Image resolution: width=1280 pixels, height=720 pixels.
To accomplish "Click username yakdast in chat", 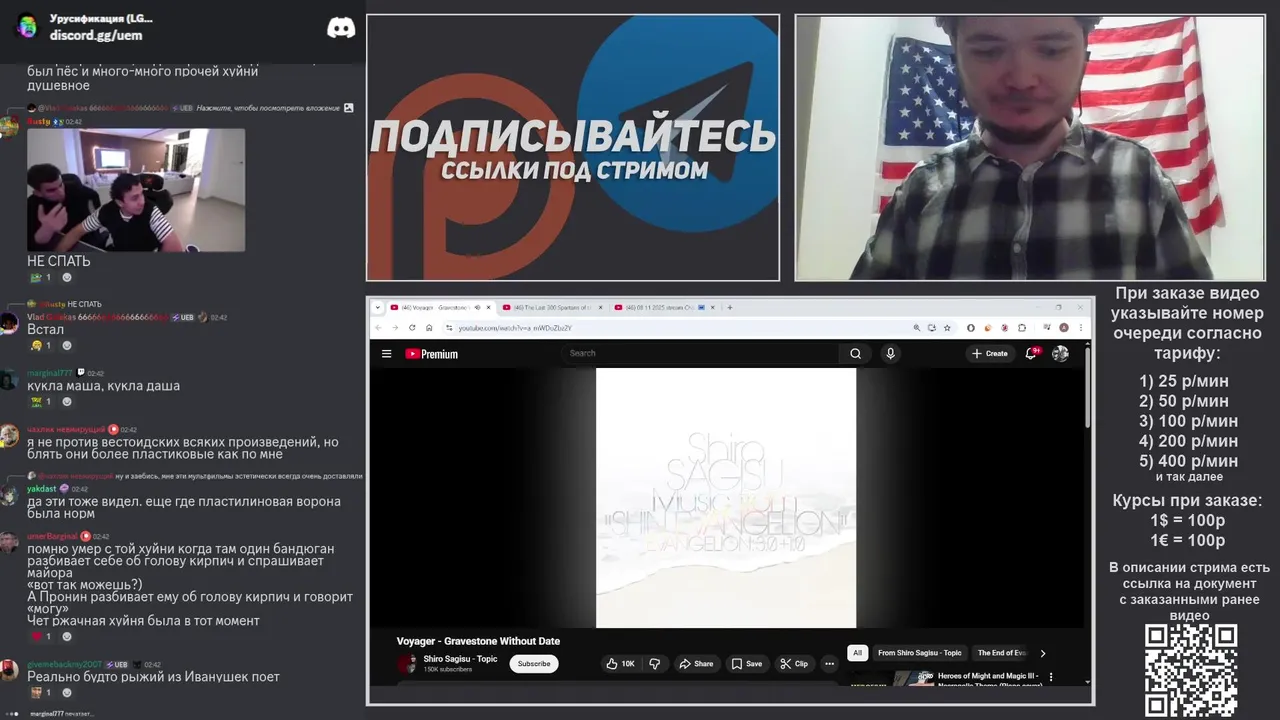I will 41,489.
